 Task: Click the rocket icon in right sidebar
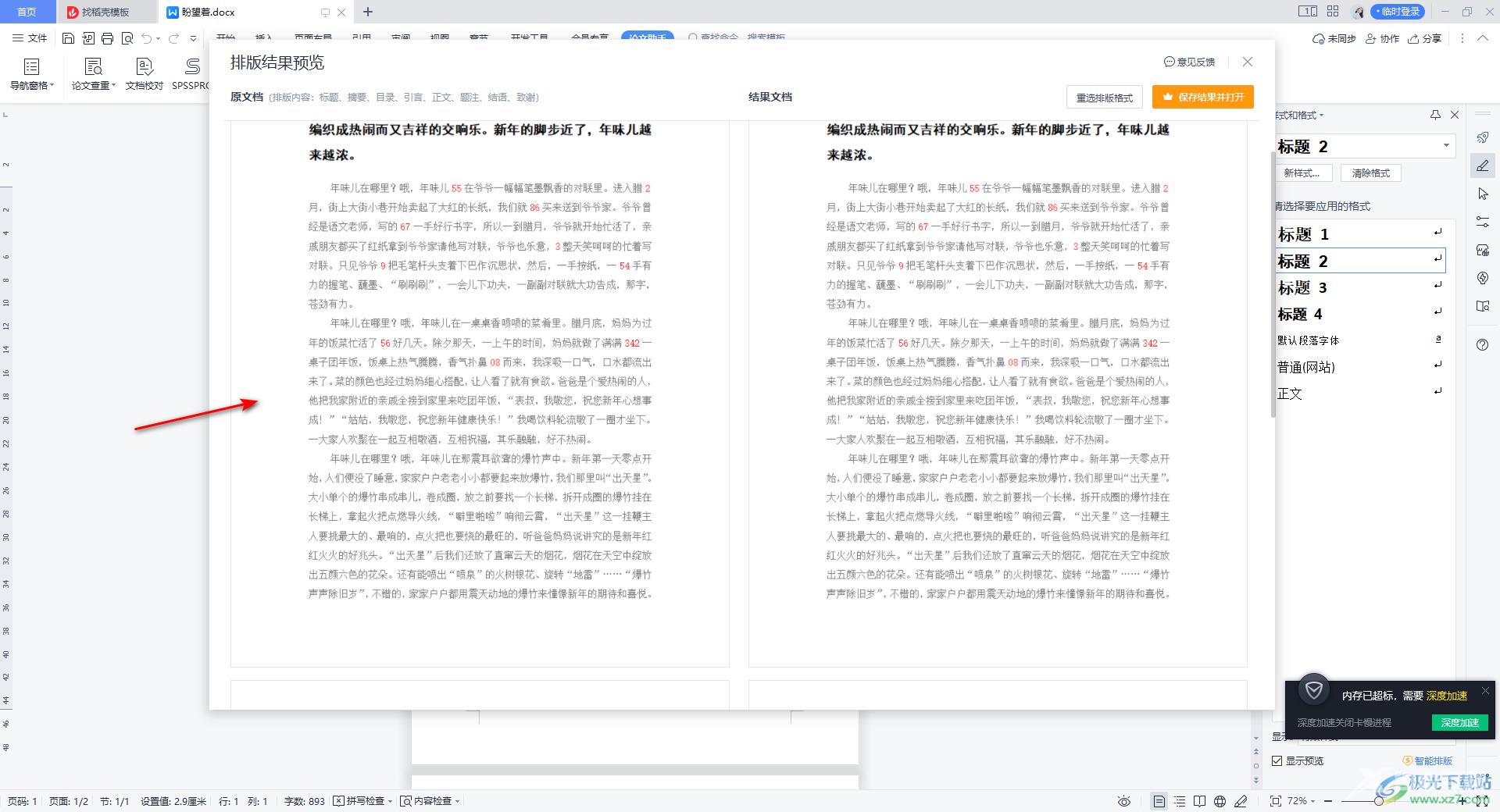pyautogui.click(x=1483, y=137)
